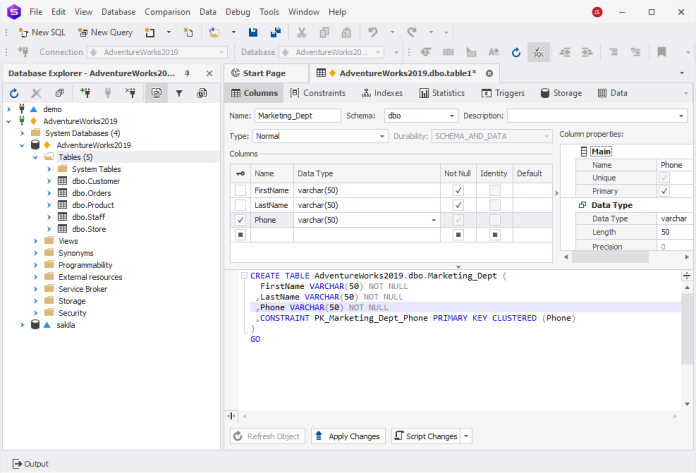The height and width of the screenshot is (473, 696).
Task: Toggle Not Null checkbox for FirstName
Action: pos(458,190)
